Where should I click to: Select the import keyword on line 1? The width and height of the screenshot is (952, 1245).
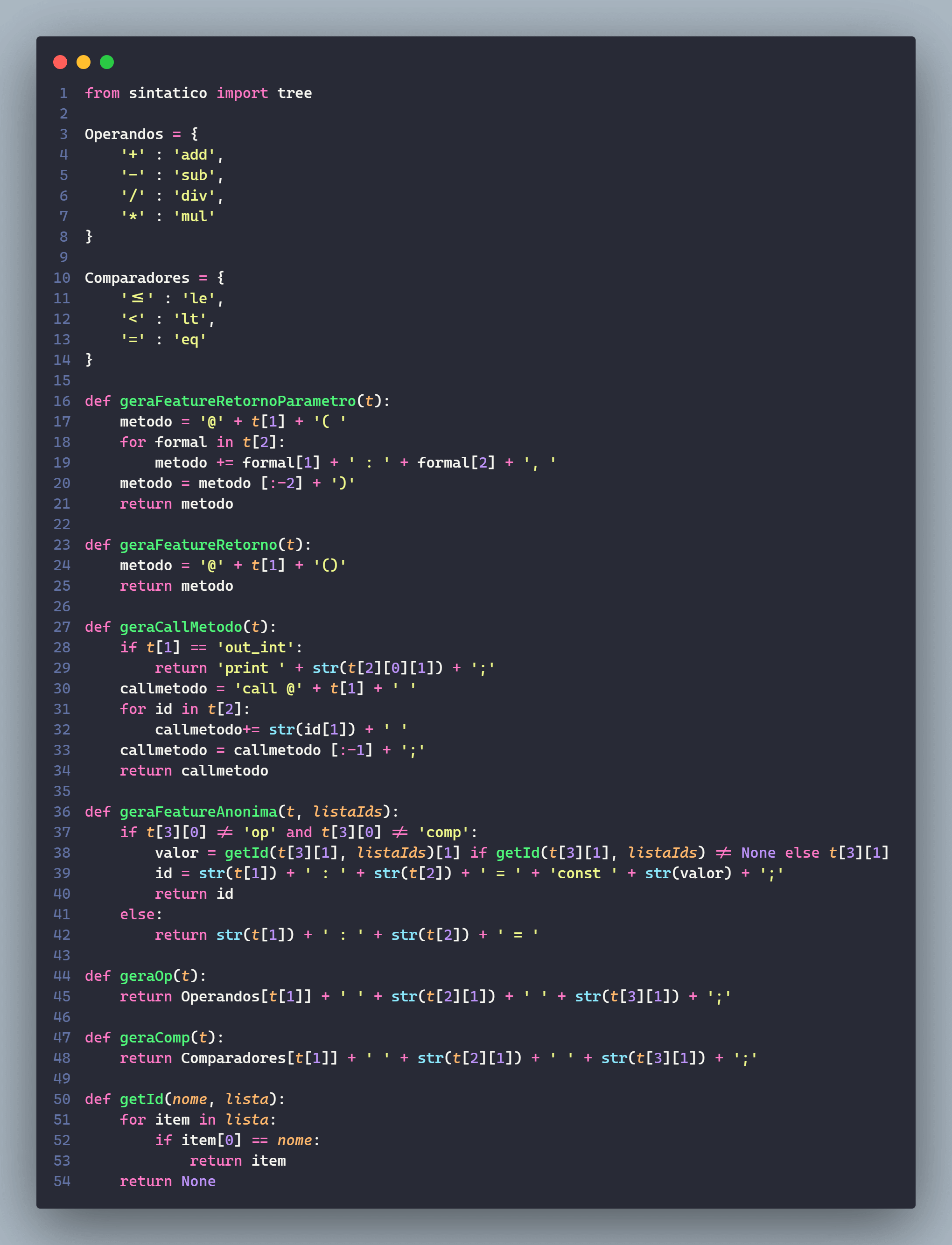(x=242, y=93)
